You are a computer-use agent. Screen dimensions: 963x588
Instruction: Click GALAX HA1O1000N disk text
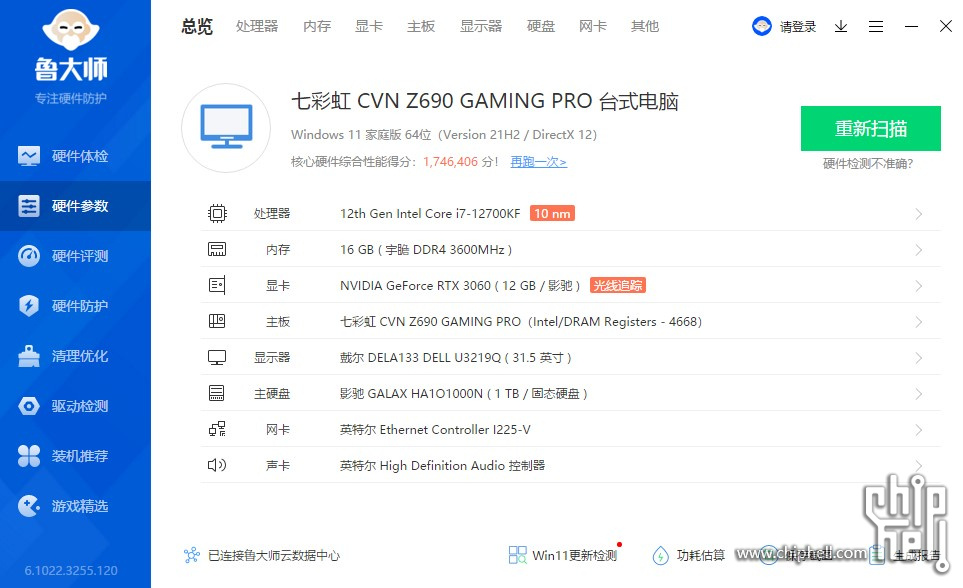pos(464,393)
